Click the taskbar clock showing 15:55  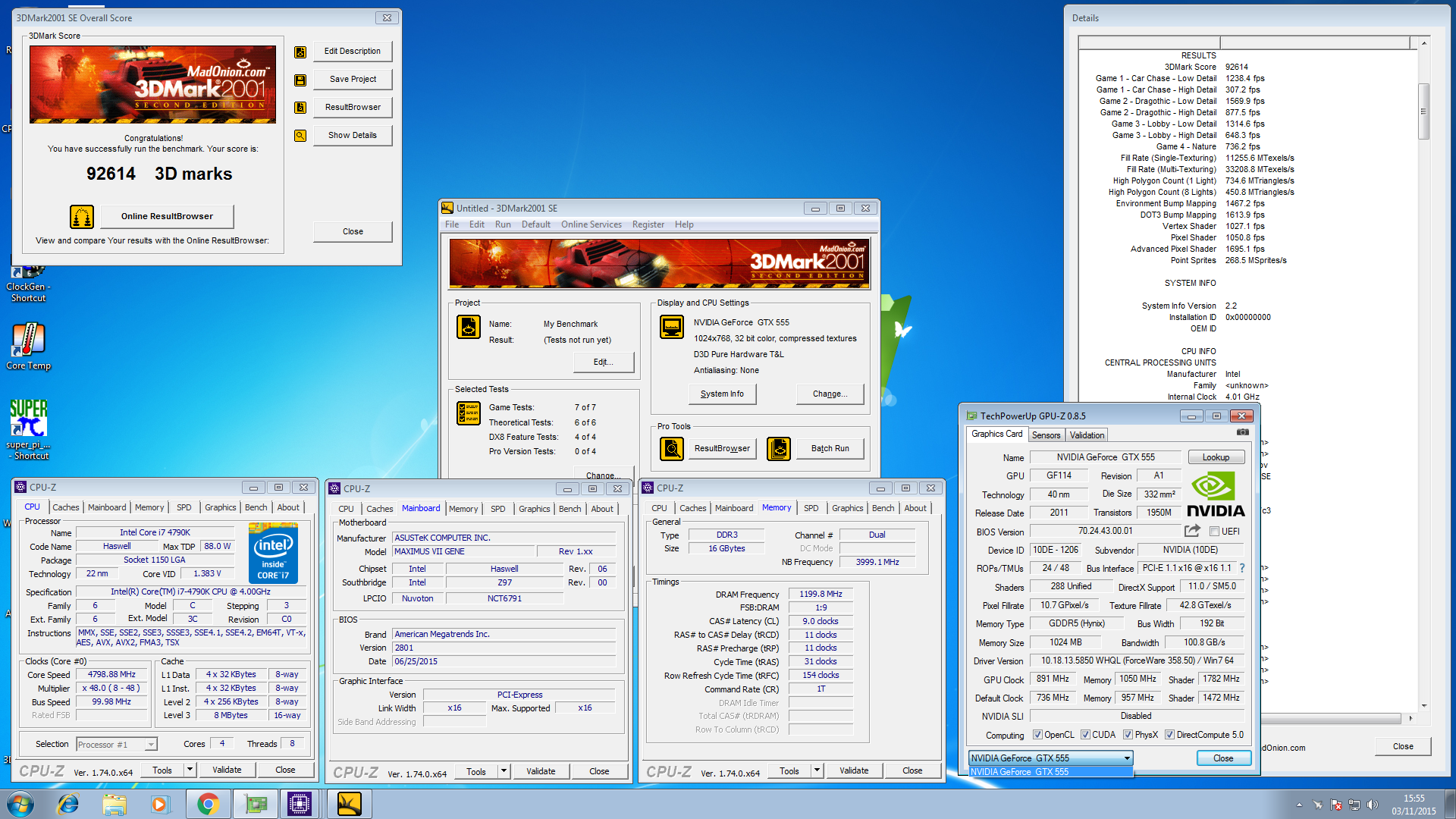[1414, 805]
